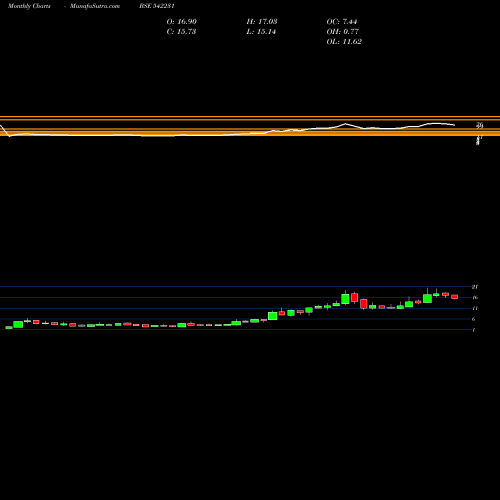Click the price axis label 1

point(474,330)
